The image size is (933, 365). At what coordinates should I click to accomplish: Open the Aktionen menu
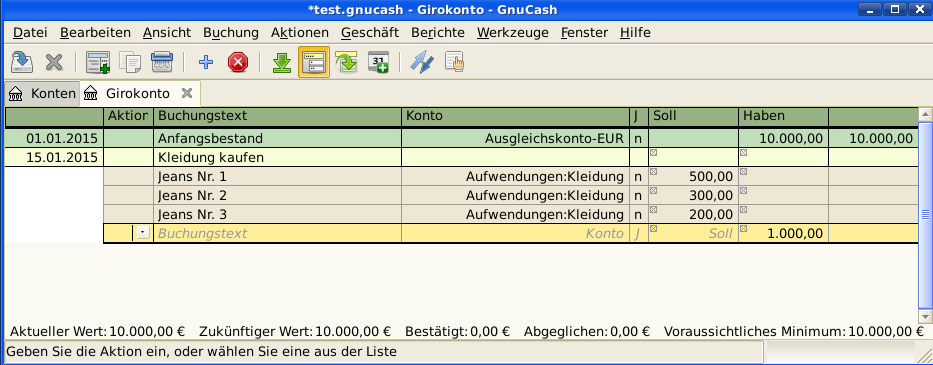pyautogui.click(x=300, y=33)
